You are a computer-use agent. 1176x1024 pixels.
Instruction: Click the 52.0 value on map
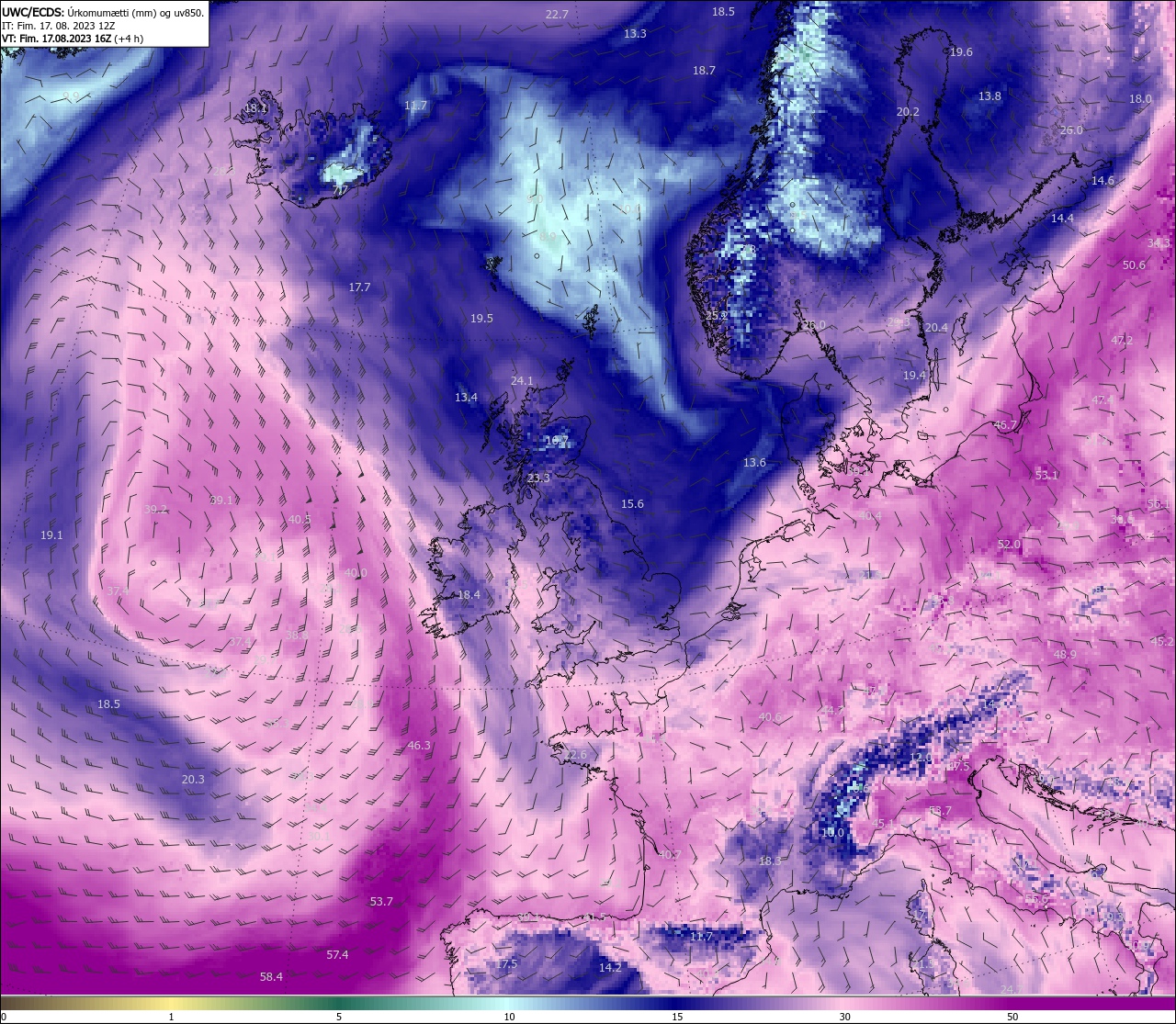click(x=1009, y=545)
